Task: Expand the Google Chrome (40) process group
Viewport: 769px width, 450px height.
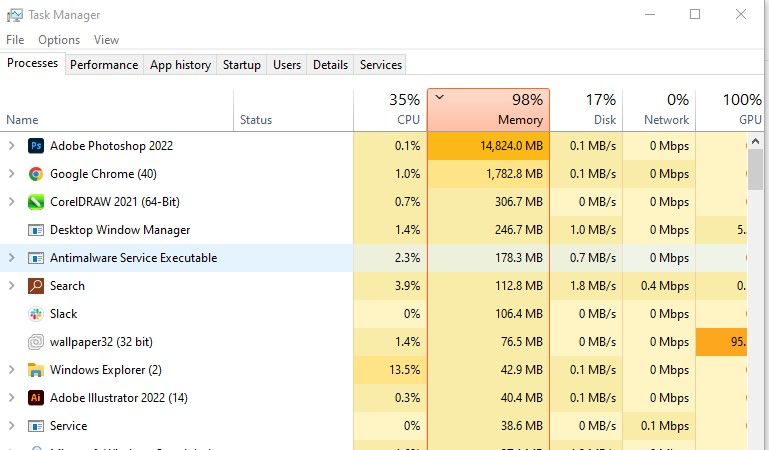Action: [12, 174]
